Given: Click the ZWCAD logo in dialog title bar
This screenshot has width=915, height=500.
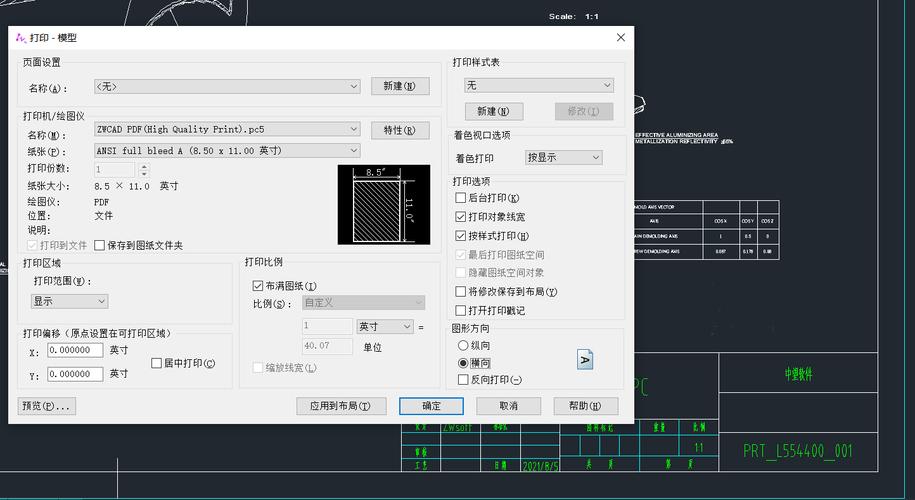Looking at the screenshot, I should 20,38.
